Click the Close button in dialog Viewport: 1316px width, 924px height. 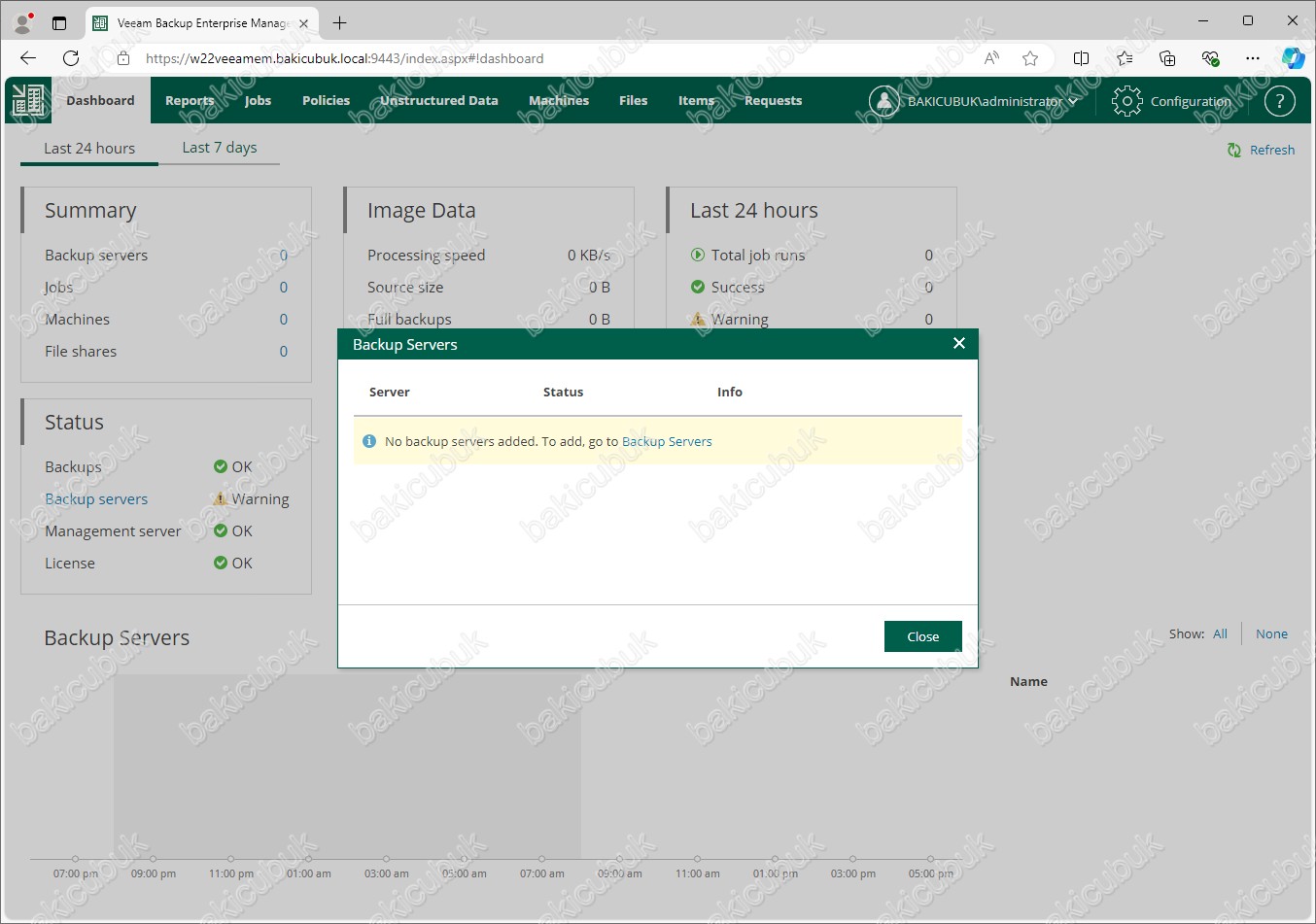tap(922, 636)
